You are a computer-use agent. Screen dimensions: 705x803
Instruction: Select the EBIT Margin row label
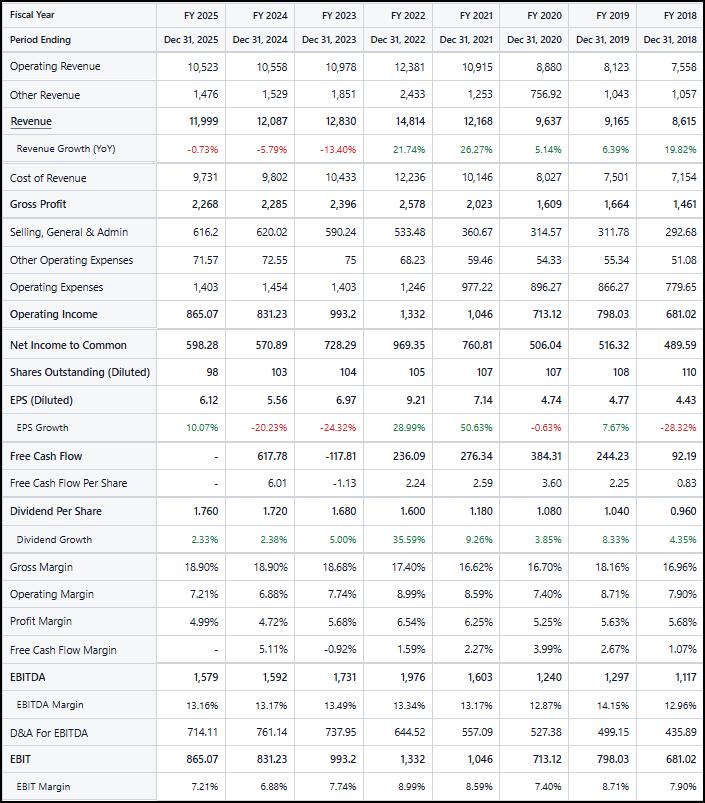[x=43, y=787]
